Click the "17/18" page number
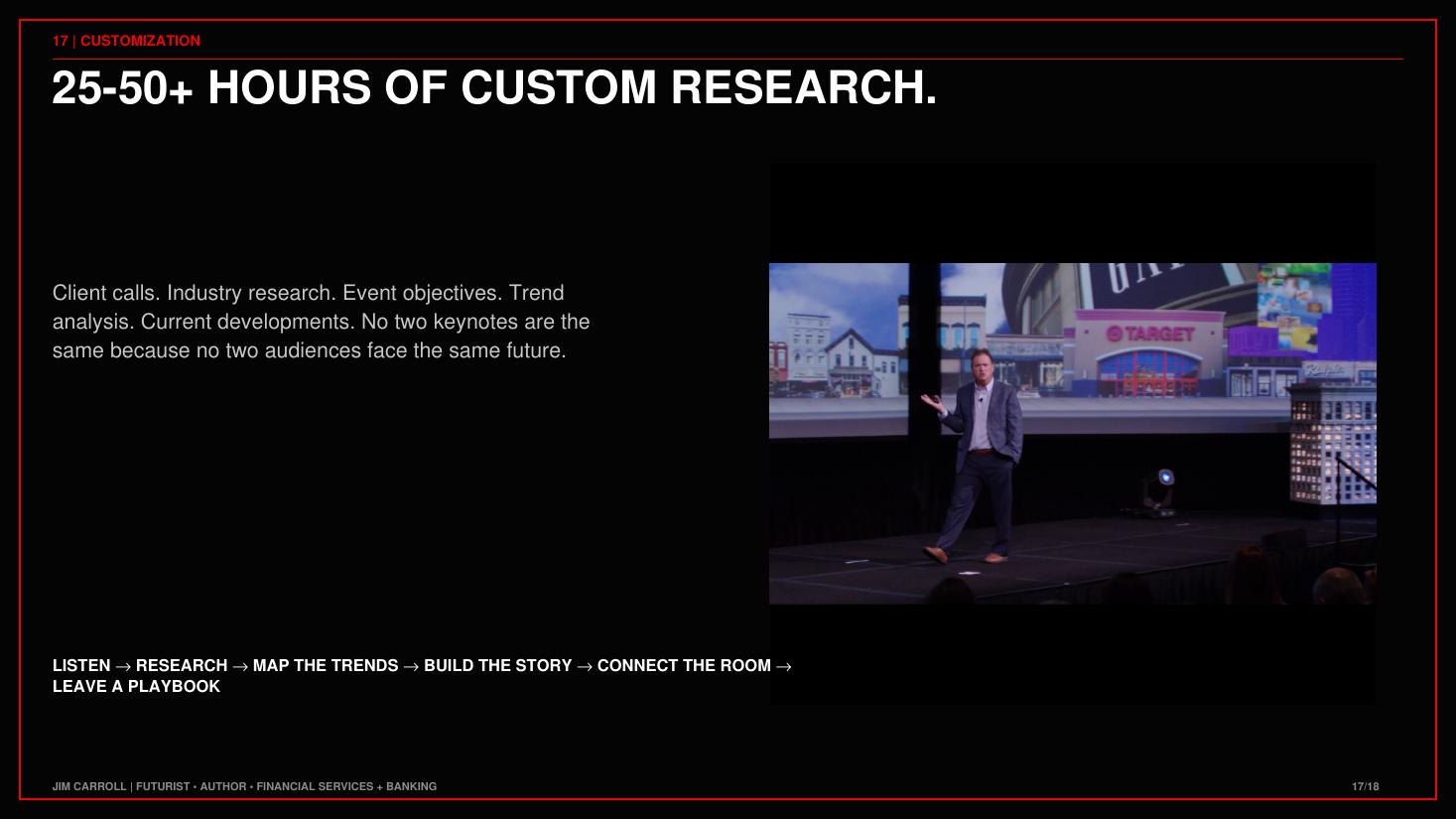 tap(1365, 786)
